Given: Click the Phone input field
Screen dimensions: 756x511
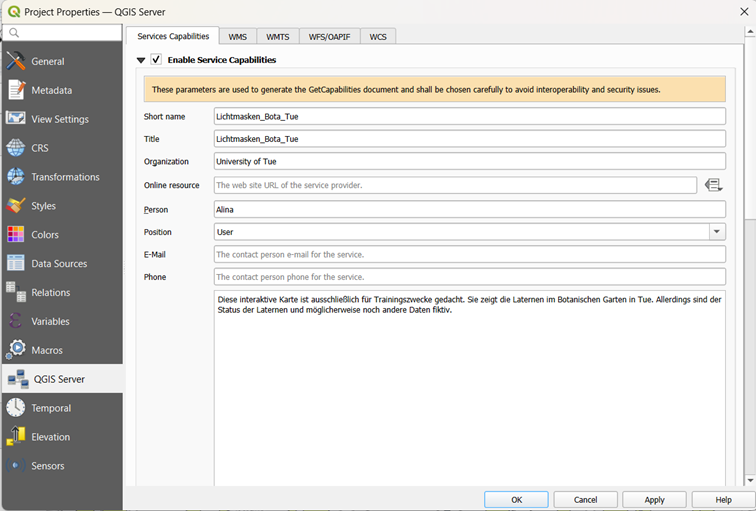Looking at the screenshot, I should click(x=470, y=277).
